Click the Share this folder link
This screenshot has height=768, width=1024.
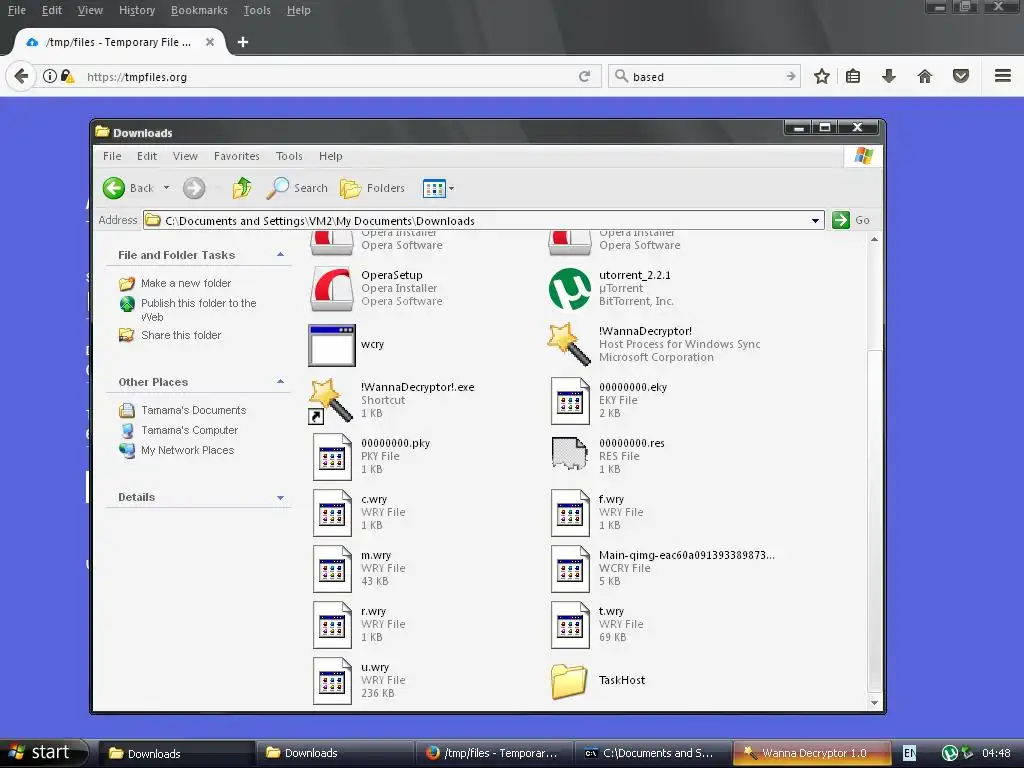click(x=181, y=335)
